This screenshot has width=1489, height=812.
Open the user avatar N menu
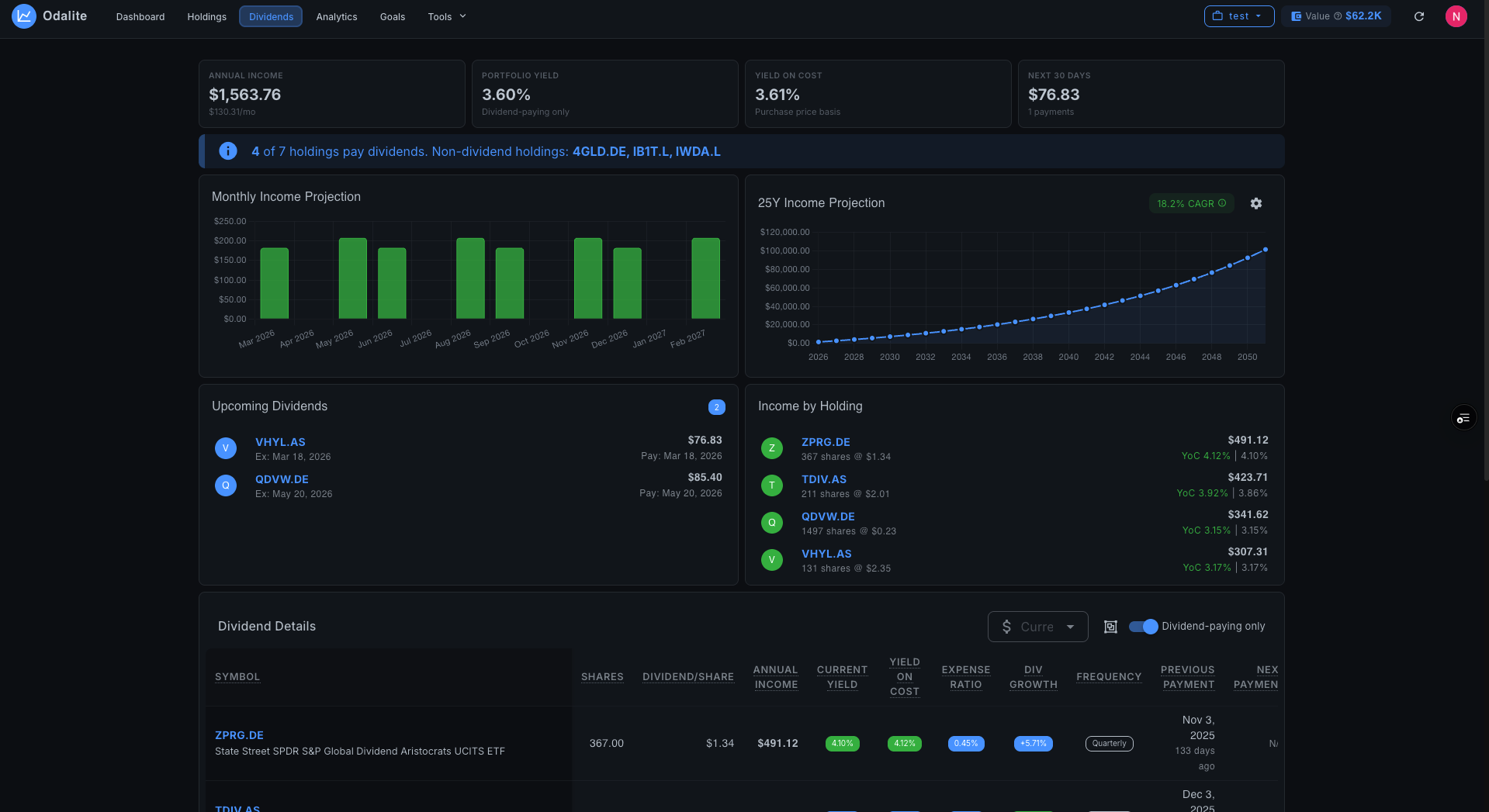(x=1456, y=16)
